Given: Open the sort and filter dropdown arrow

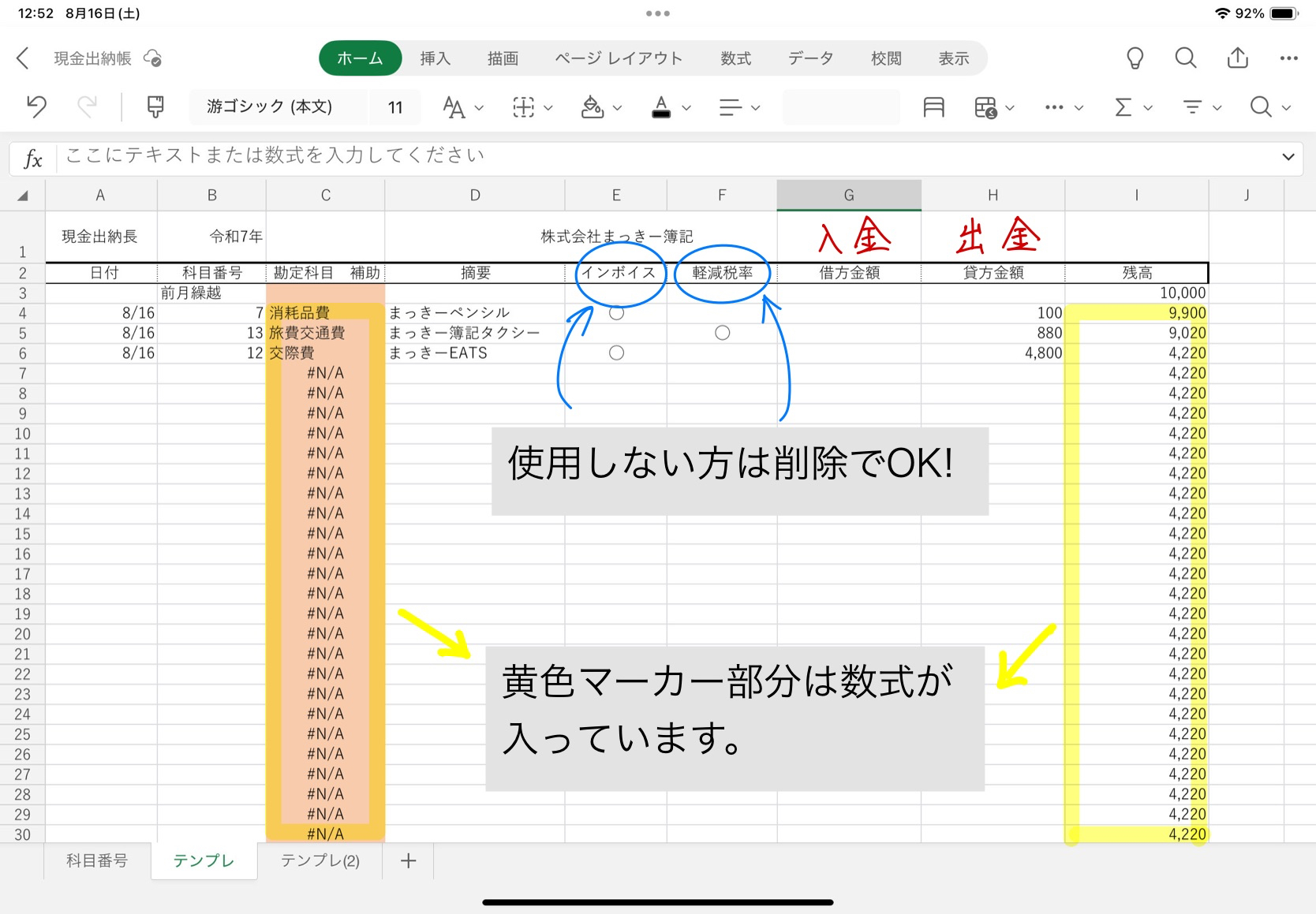Looking at the screenshot, I should pyautogui.click(x=1217, y=108).
